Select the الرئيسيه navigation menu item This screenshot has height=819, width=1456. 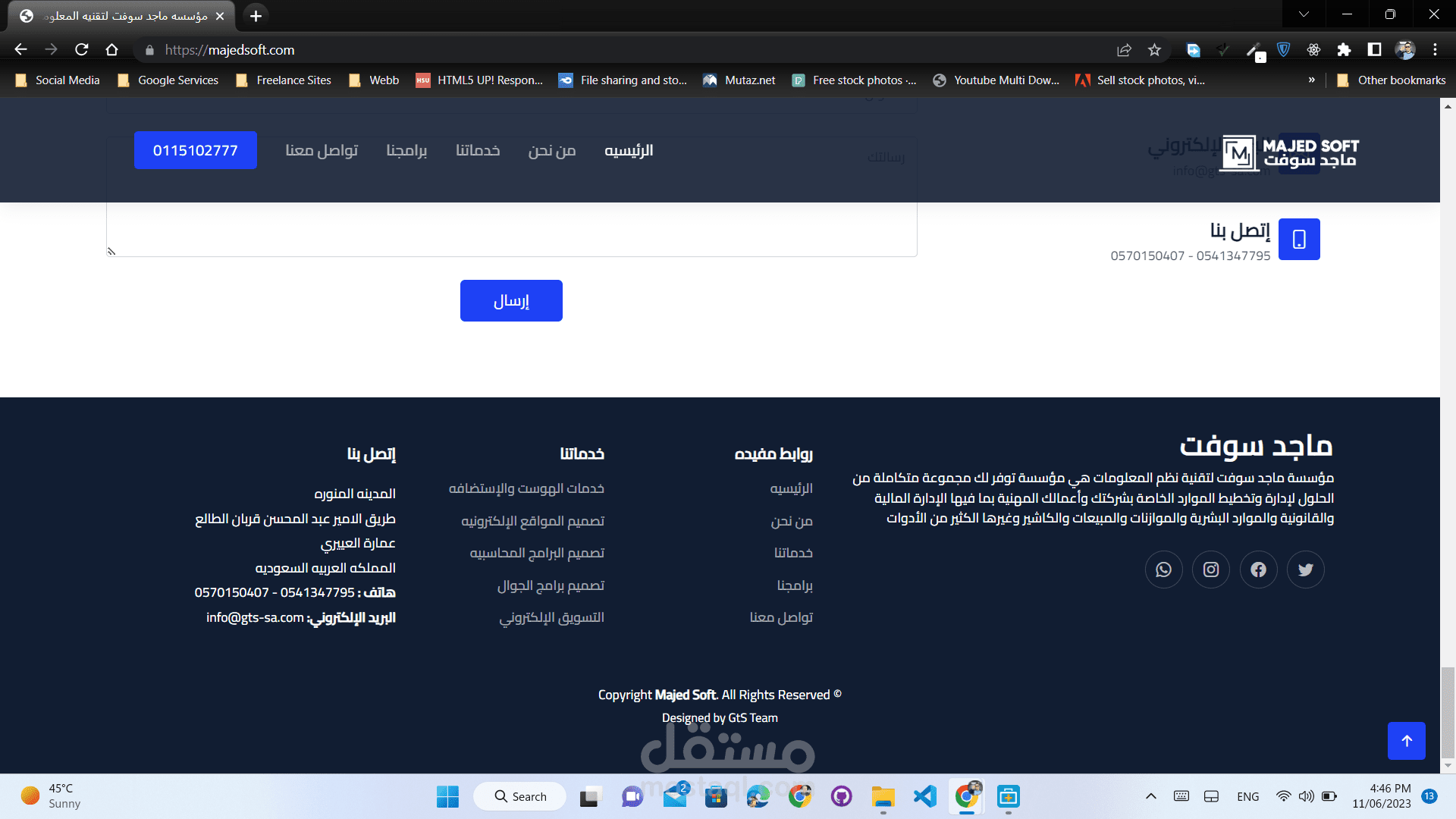pos(628,150)
